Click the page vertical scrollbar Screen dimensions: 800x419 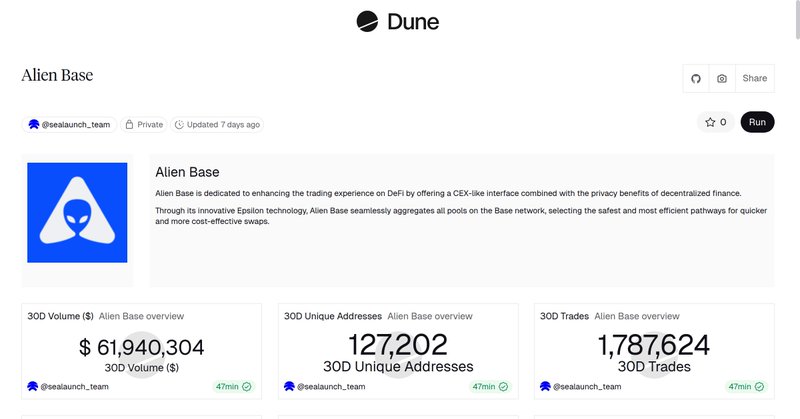pyautogui.click(x=797, y=19)
